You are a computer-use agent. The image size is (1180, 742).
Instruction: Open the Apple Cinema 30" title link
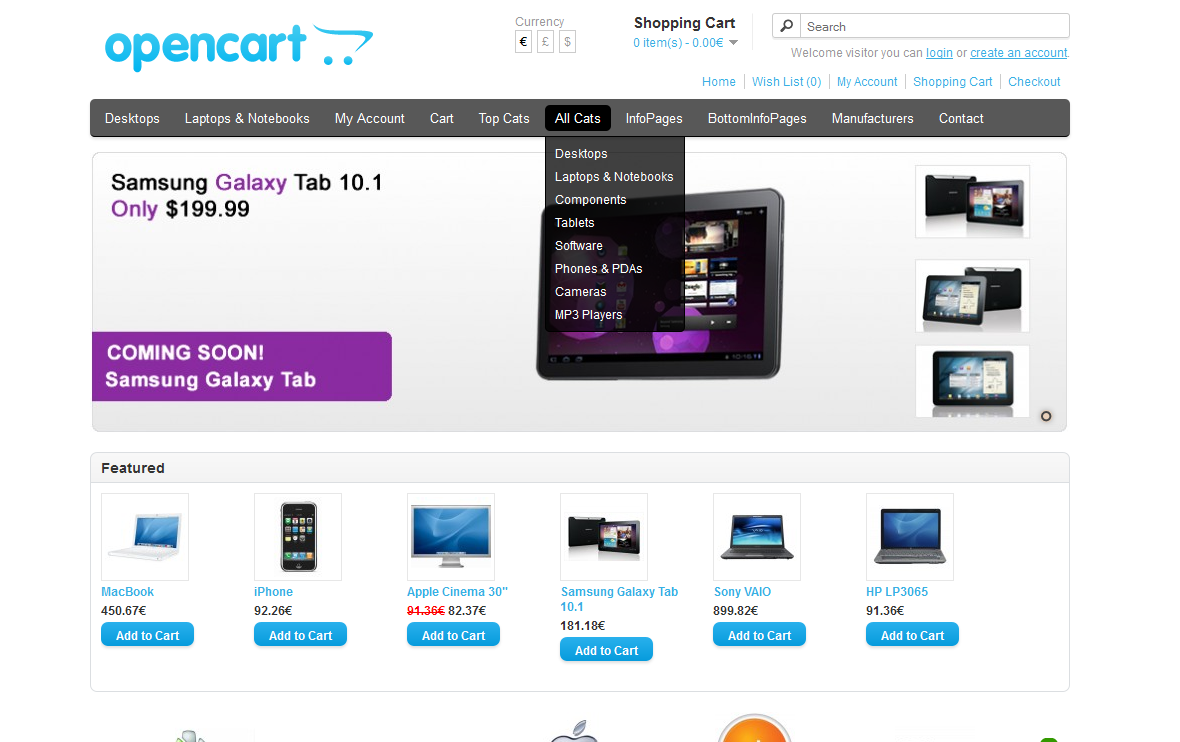coord(458,591)
